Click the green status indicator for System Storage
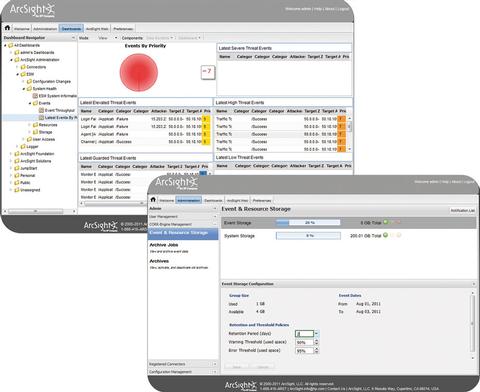This screenshot has width=480, height=392. [x=385, y=235]
